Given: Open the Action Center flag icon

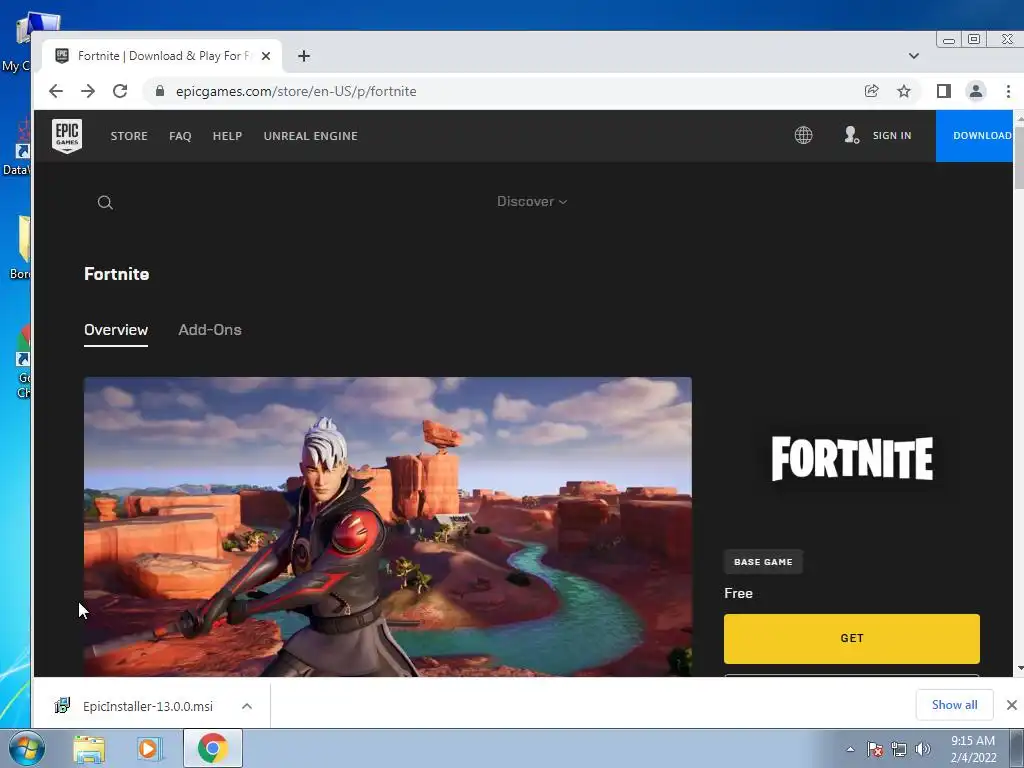Looking at the screenshot, I should point(875,750).
